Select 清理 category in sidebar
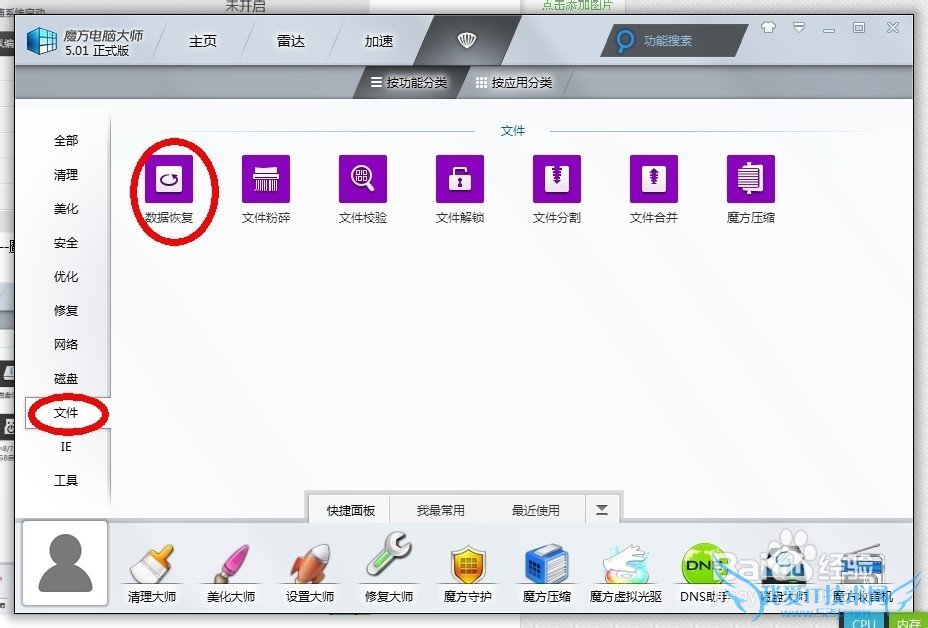Image resolution: width=928 pixels, height=628 pixels. pyautogui.click(x=66, y=175)
